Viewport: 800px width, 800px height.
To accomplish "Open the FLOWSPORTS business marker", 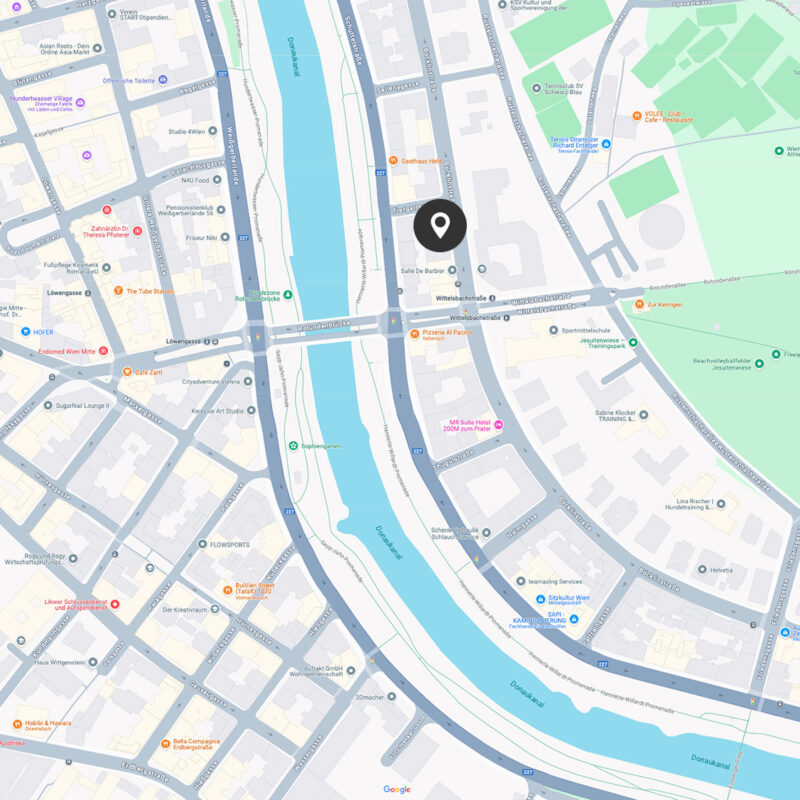I will tap(203, 544).
